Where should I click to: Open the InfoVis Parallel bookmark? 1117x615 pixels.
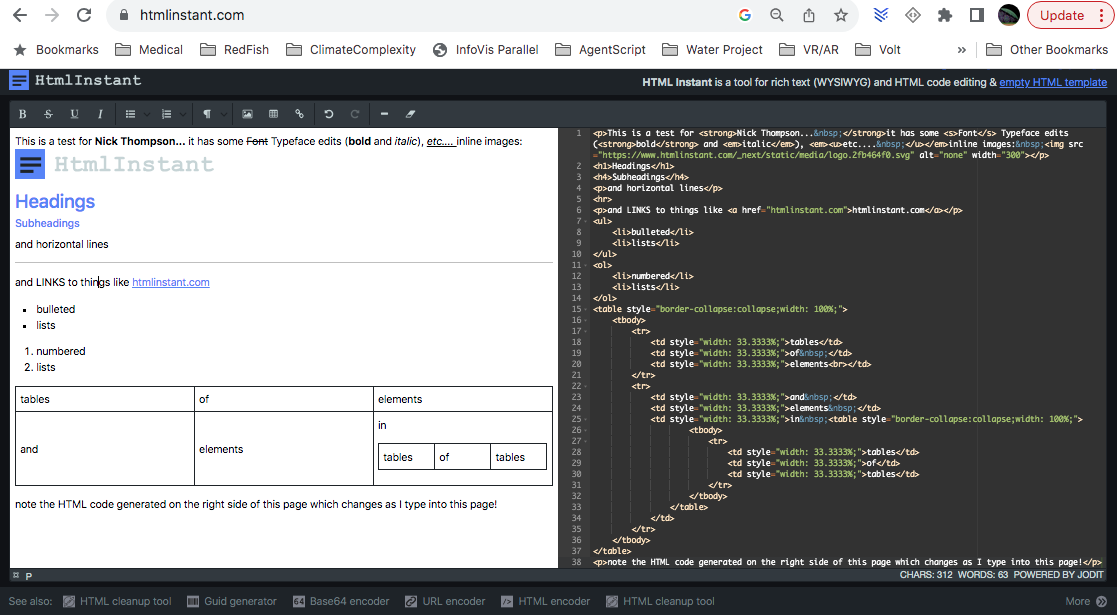click(486, 50)
